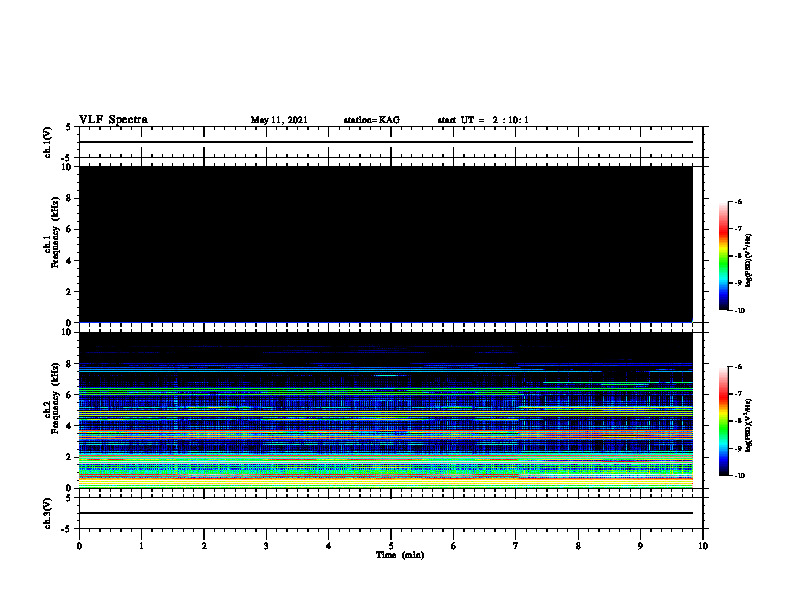The height and width of the screenshot is (612, 792).
Task: Click the "VLF Spectra" title text
Action: click(x=113, y=120)
